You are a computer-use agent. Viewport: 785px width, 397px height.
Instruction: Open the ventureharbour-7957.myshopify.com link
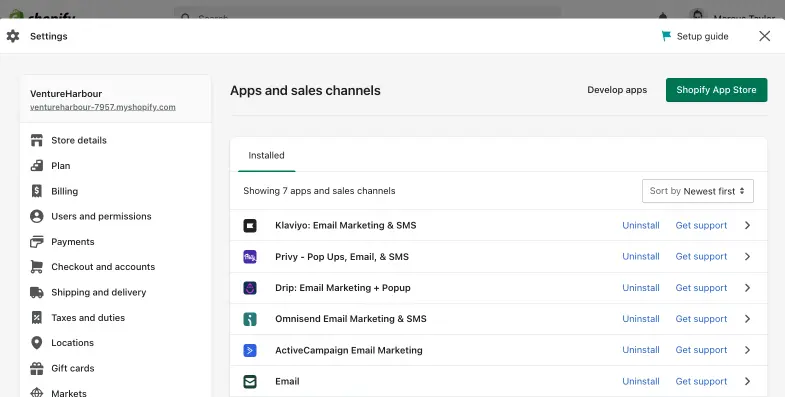[103, 107]
